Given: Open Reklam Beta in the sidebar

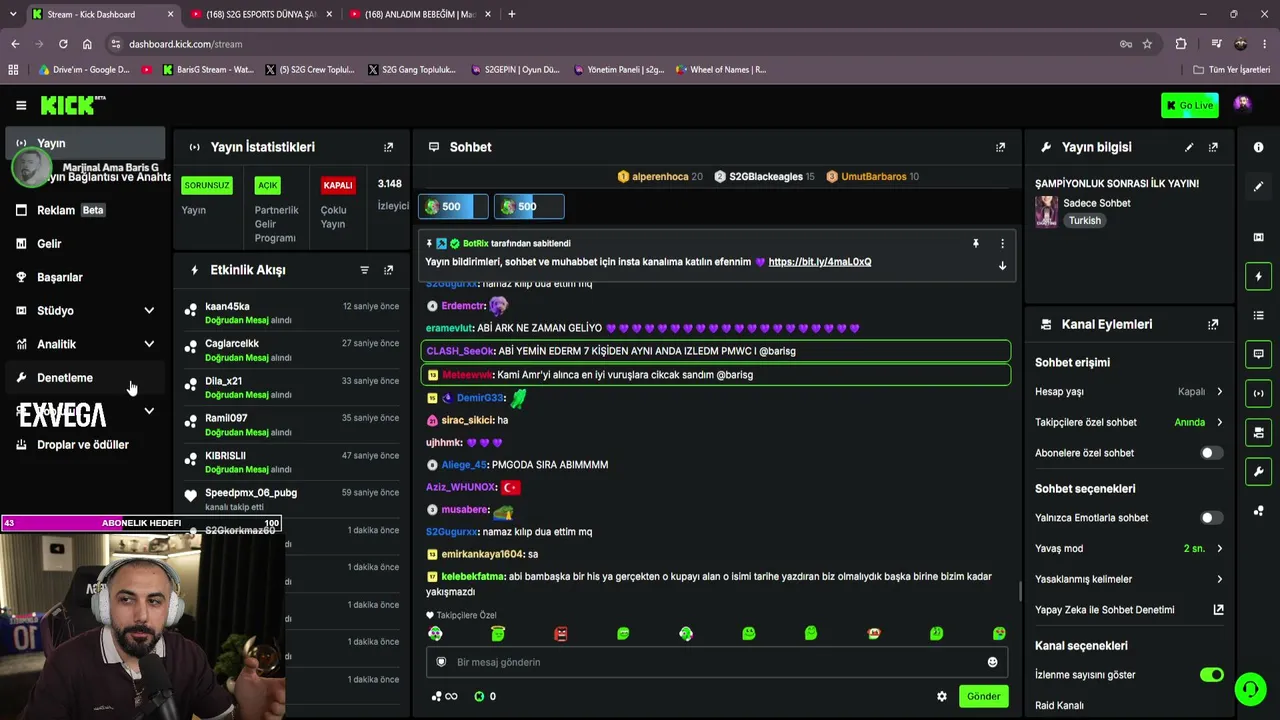Looking at the screenshot, I should click(x=85, y=210).
